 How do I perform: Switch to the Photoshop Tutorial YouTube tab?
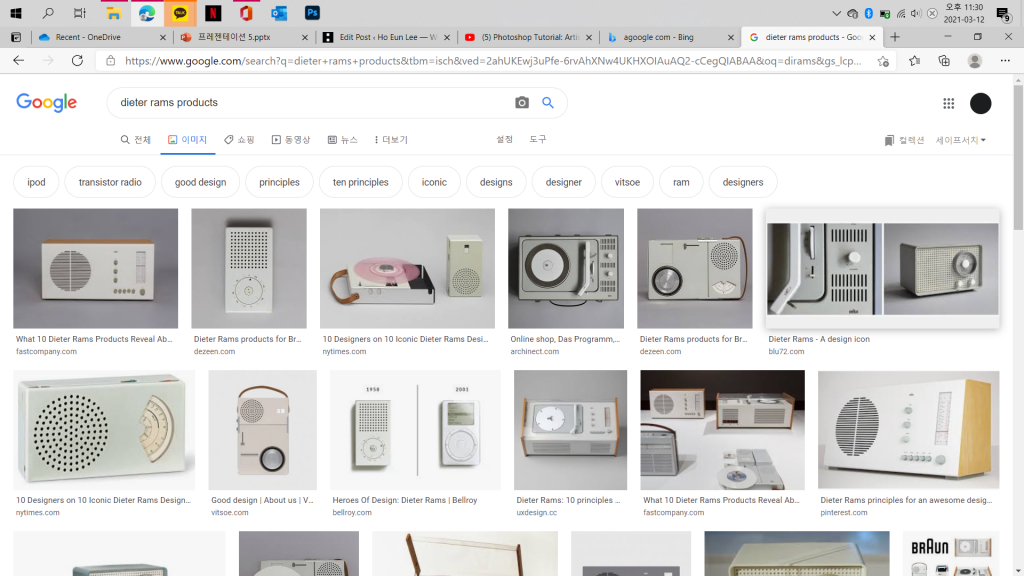click(x=528, y=37)
